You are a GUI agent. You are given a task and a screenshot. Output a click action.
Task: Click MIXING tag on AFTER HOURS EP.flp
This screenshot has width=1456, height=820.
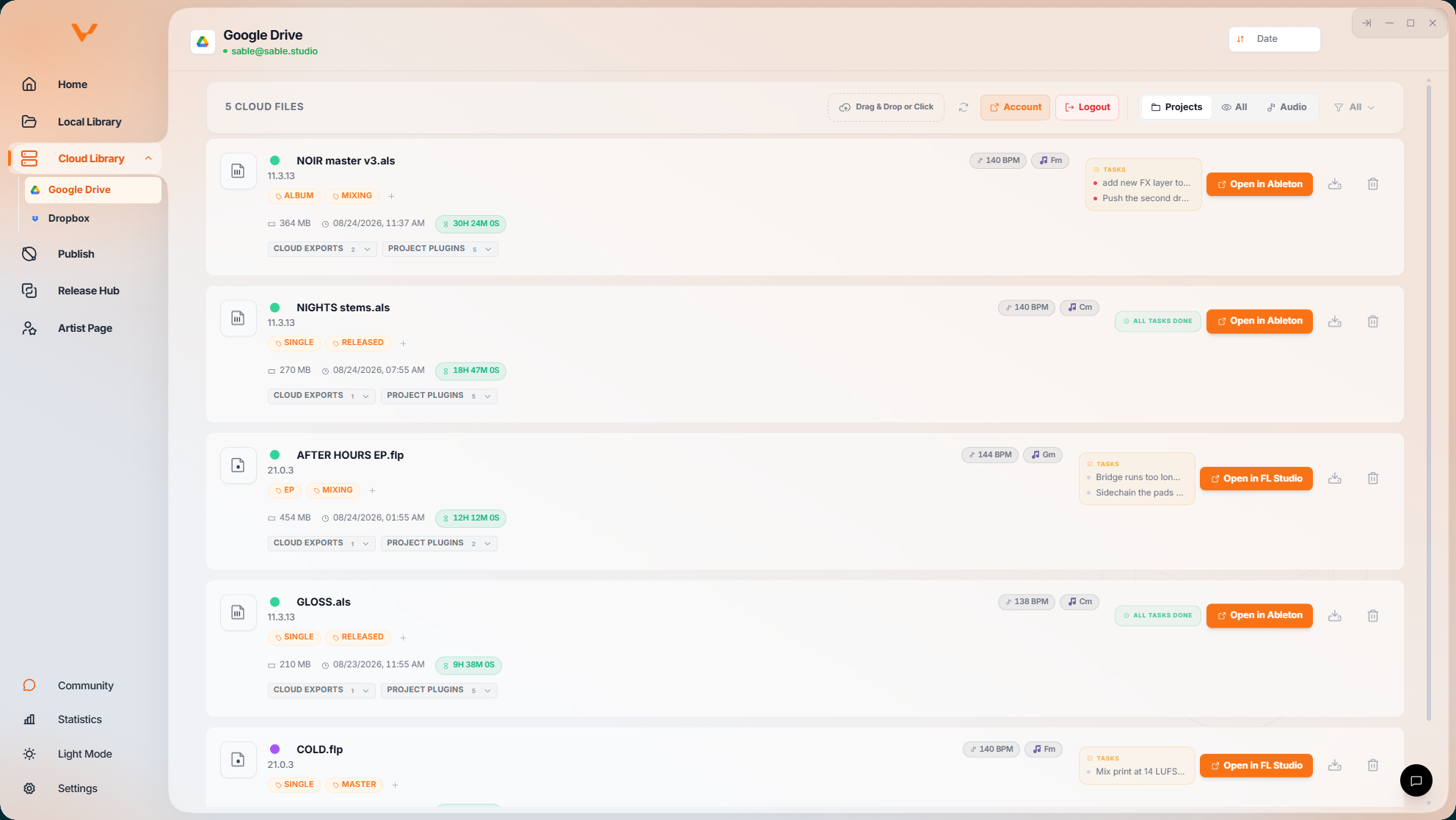pos(332,490)
